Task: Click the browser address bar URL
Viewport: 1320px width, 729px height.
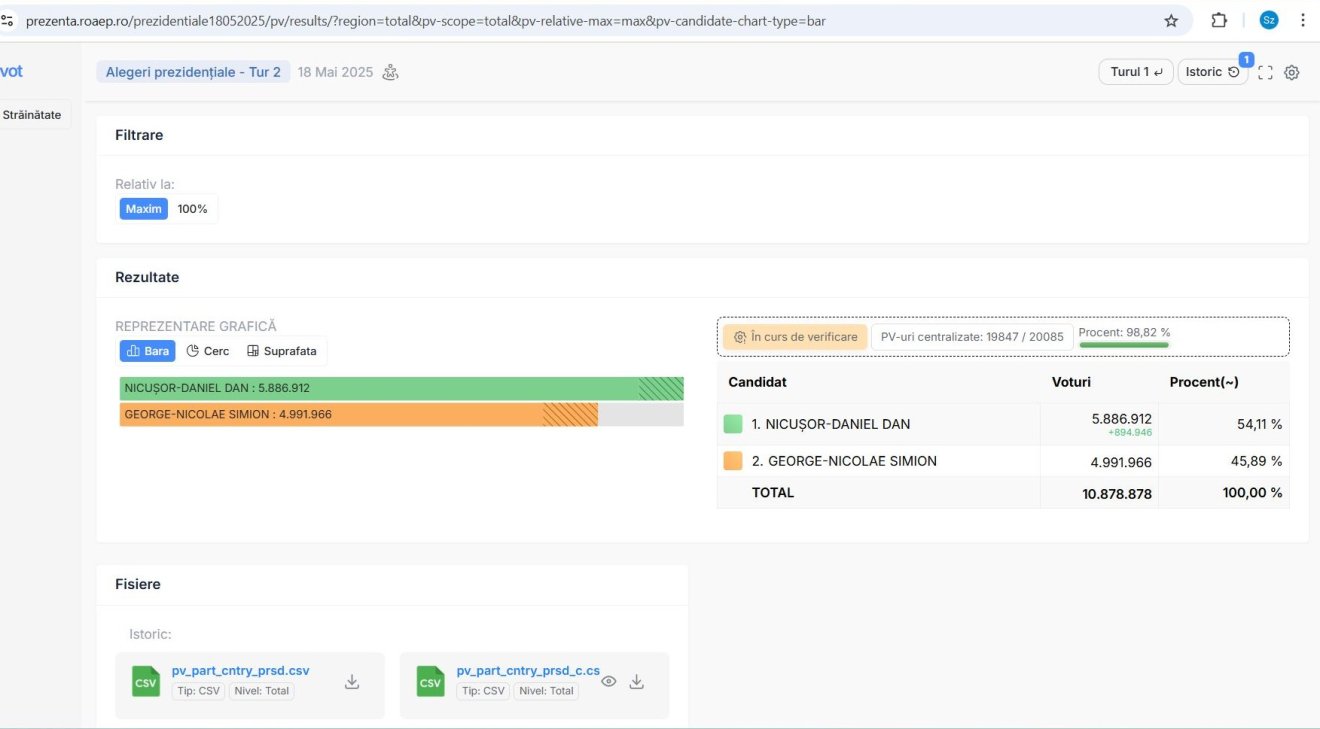Action: coord(425,20)
